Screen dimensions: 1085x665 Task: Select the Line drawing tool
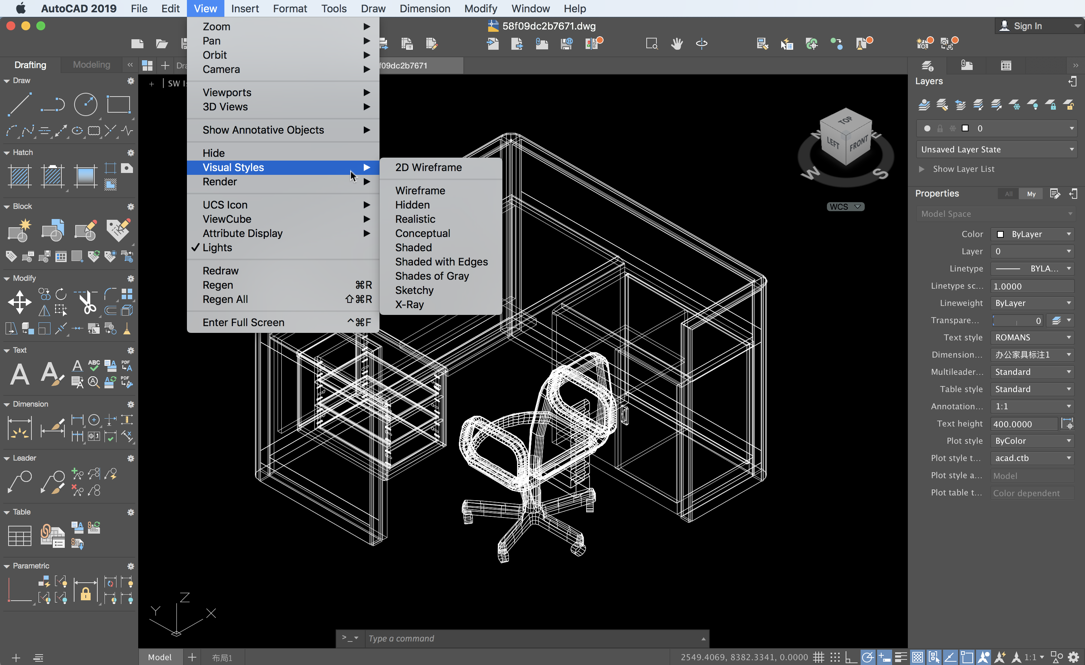click(20, 103)
